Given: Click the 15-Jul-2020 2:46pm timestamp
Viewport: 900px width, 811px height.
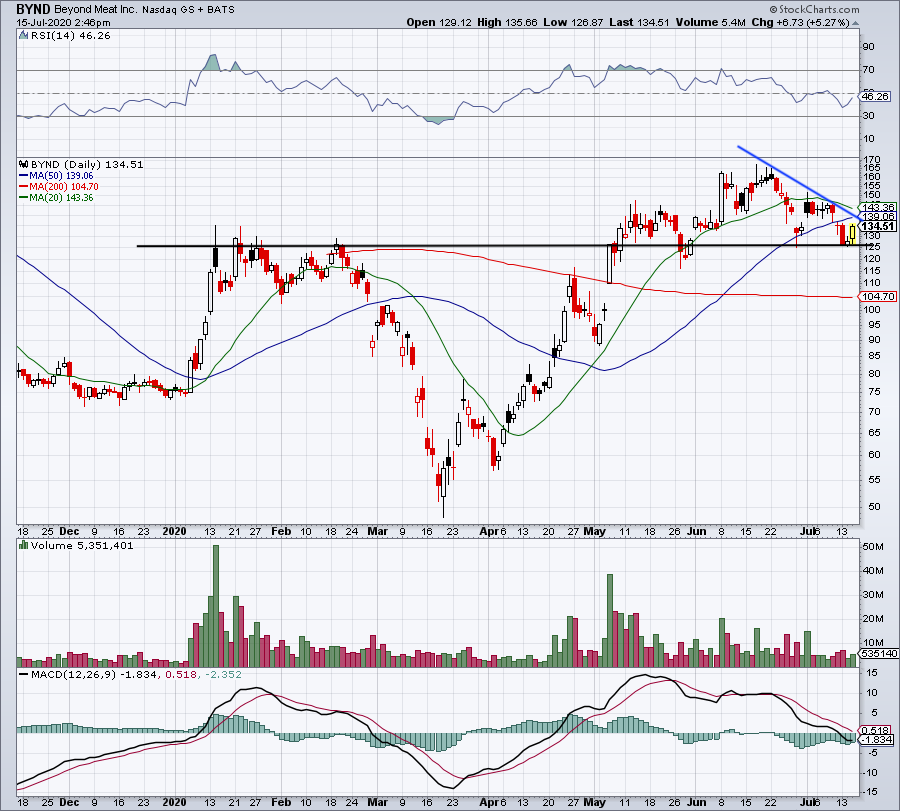Looking at the screenshot, I should 63,23.
